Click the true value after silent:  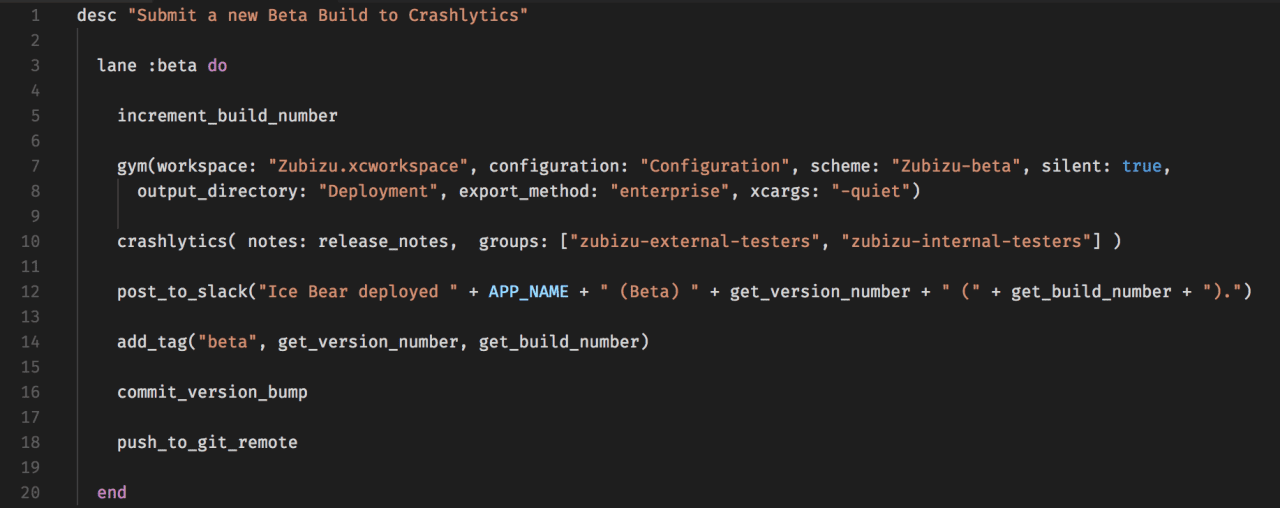click(x=1142, y=166)
